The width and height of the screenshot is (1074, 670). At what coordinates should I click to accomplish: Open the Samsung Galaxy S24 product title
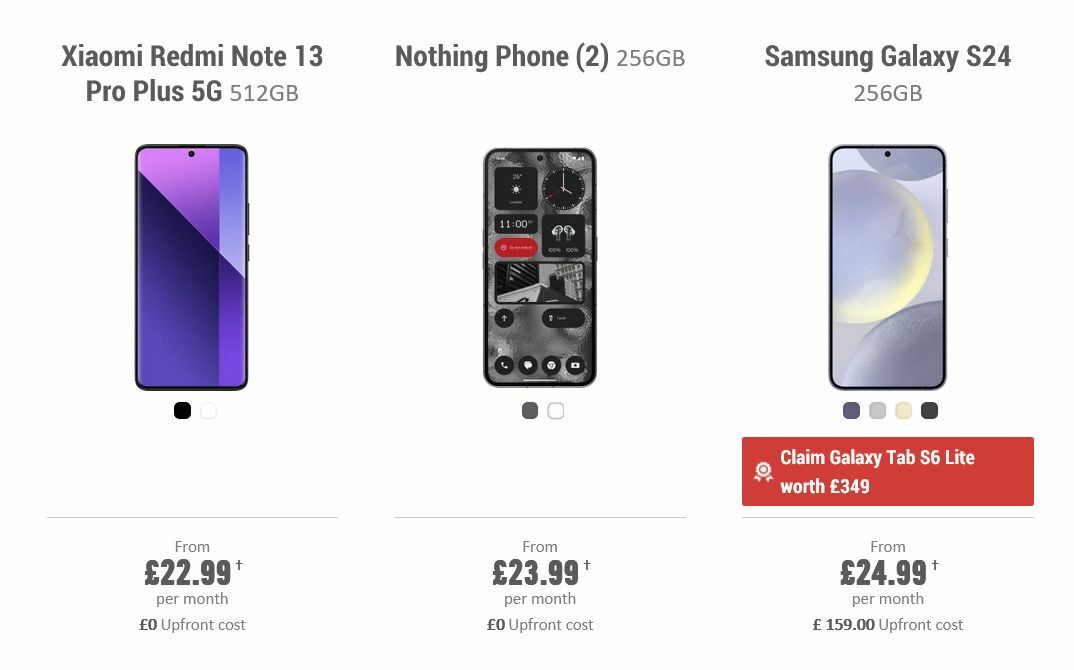coord(887,57)
